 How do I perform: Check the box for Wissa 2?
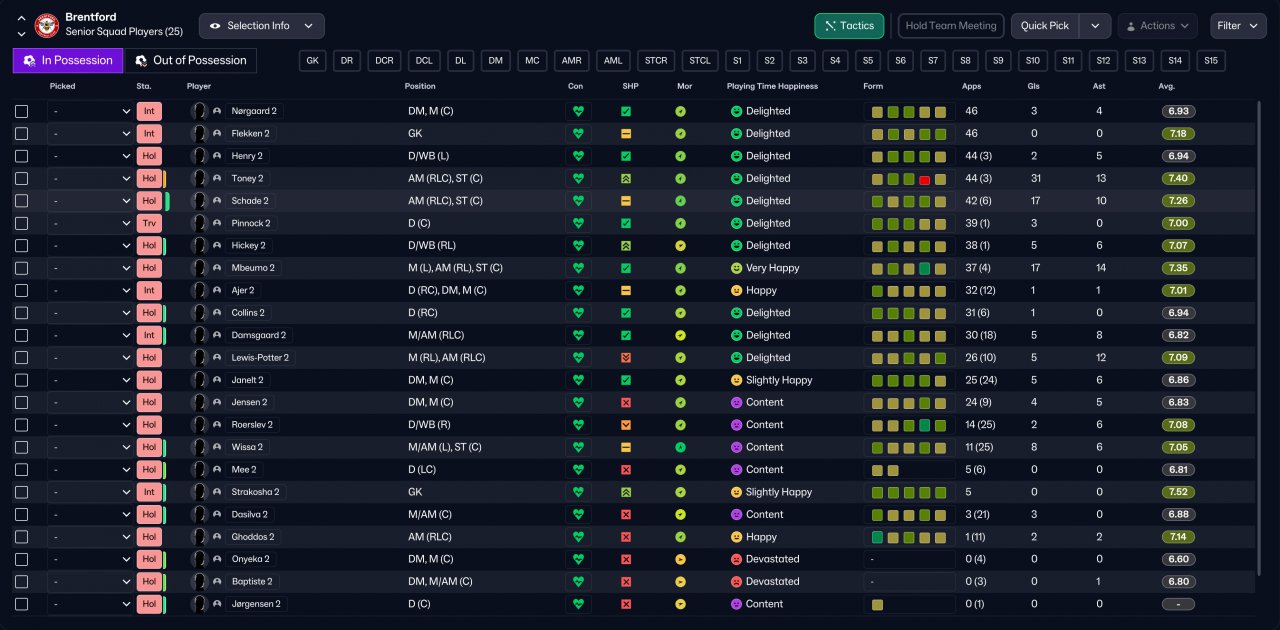22,447
